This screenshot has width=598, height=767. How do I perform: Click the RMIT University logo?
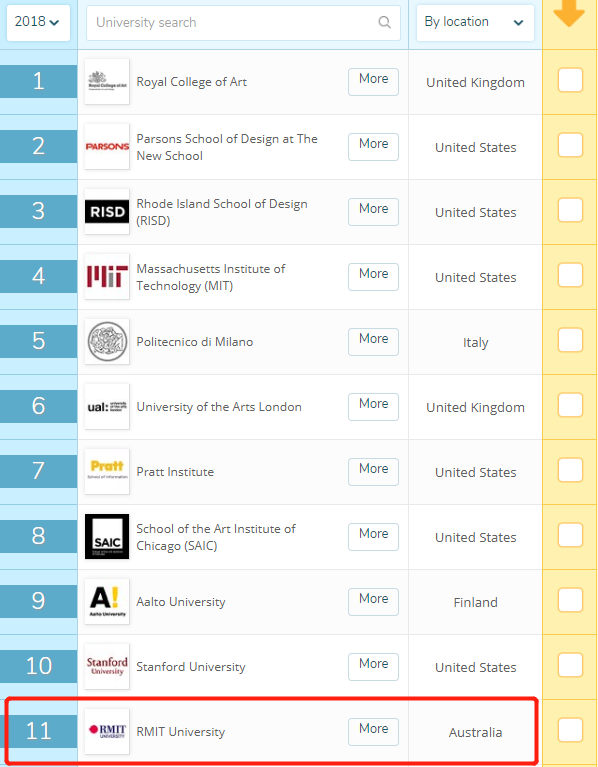107,732
